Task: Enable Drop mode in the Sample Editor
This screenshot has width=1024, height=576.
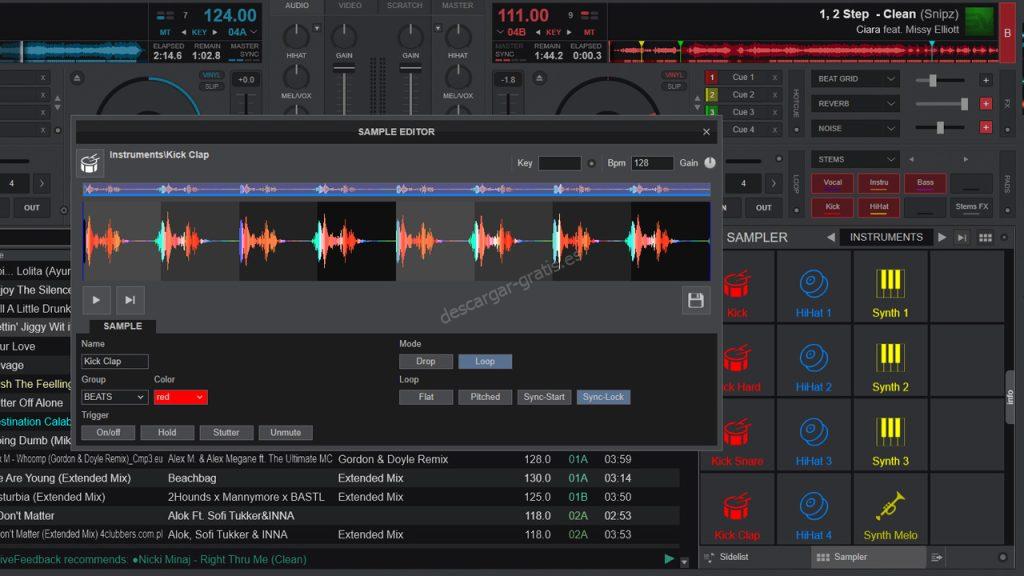Action: coord(426,361)
